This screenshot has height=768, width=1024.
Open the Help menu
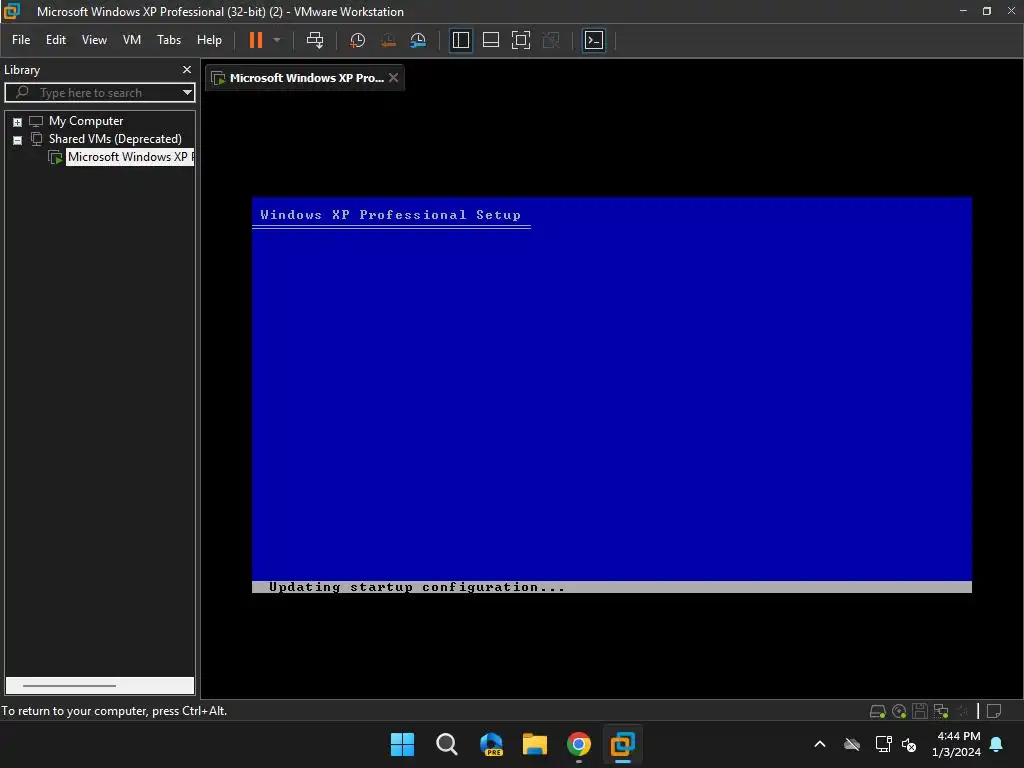[209, 40]
